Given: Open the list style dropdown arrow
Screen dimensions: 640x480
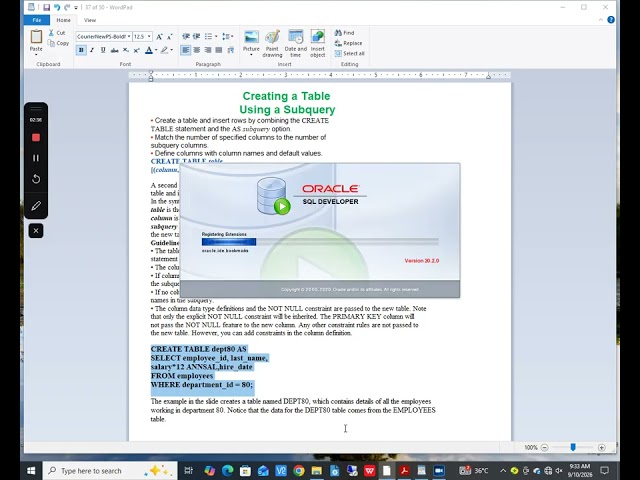Looking at the screenshot, I should coord(216,36).
